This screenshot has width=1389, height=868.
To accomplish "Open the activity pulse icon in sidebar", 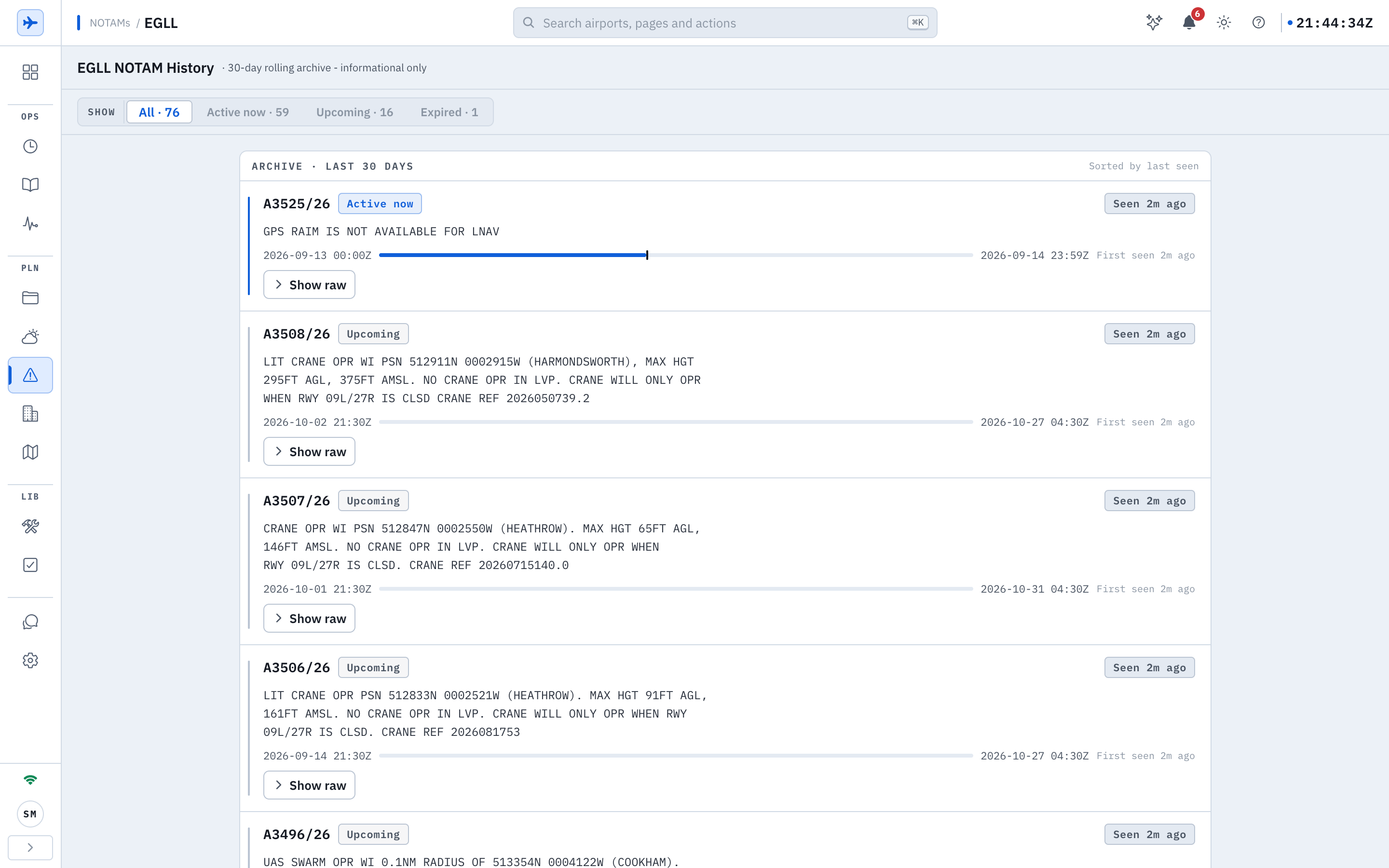I will (x=30, y=223).
